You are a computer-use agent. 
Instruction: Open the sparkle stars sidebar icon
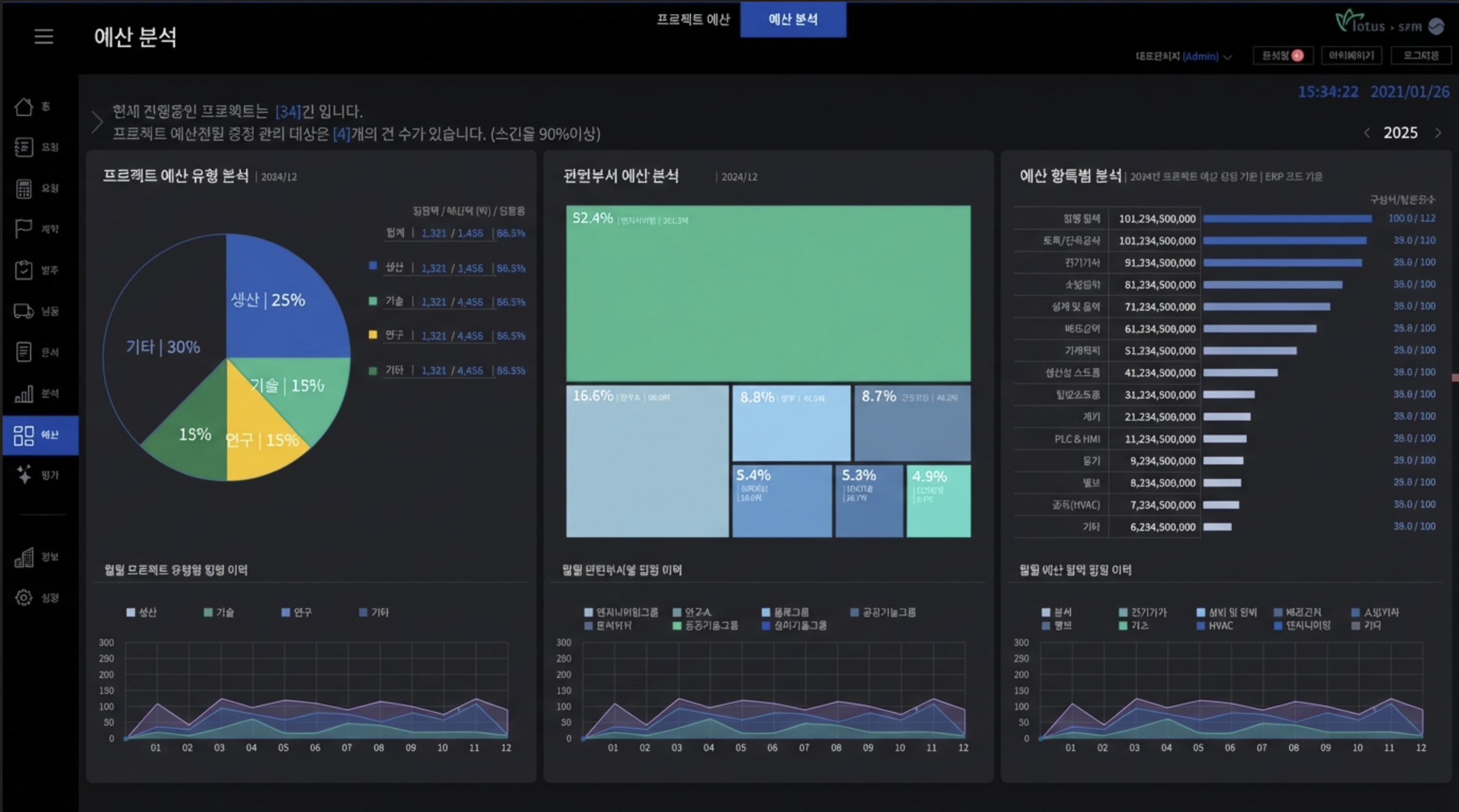[x=24, y=474]
